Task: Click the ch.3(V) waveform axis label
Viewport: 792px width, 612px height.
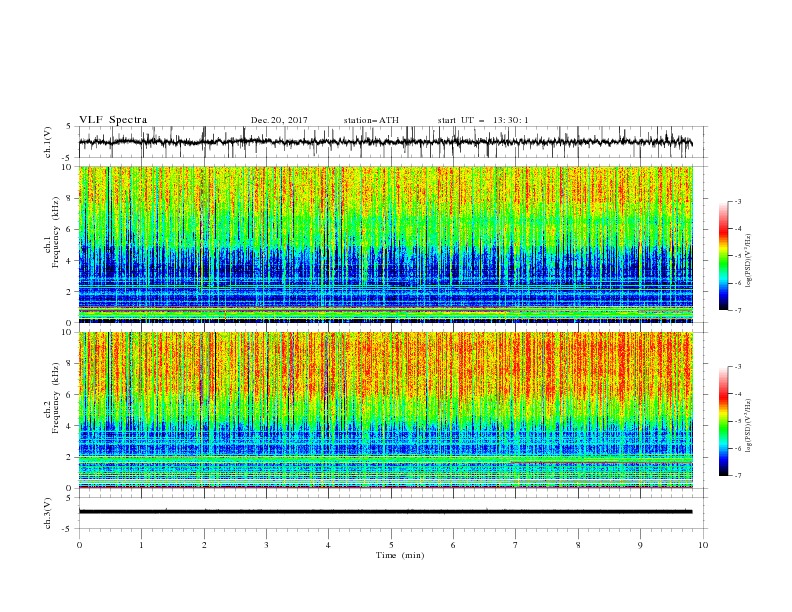Action: pyautogui.click(x=48, y=513)
